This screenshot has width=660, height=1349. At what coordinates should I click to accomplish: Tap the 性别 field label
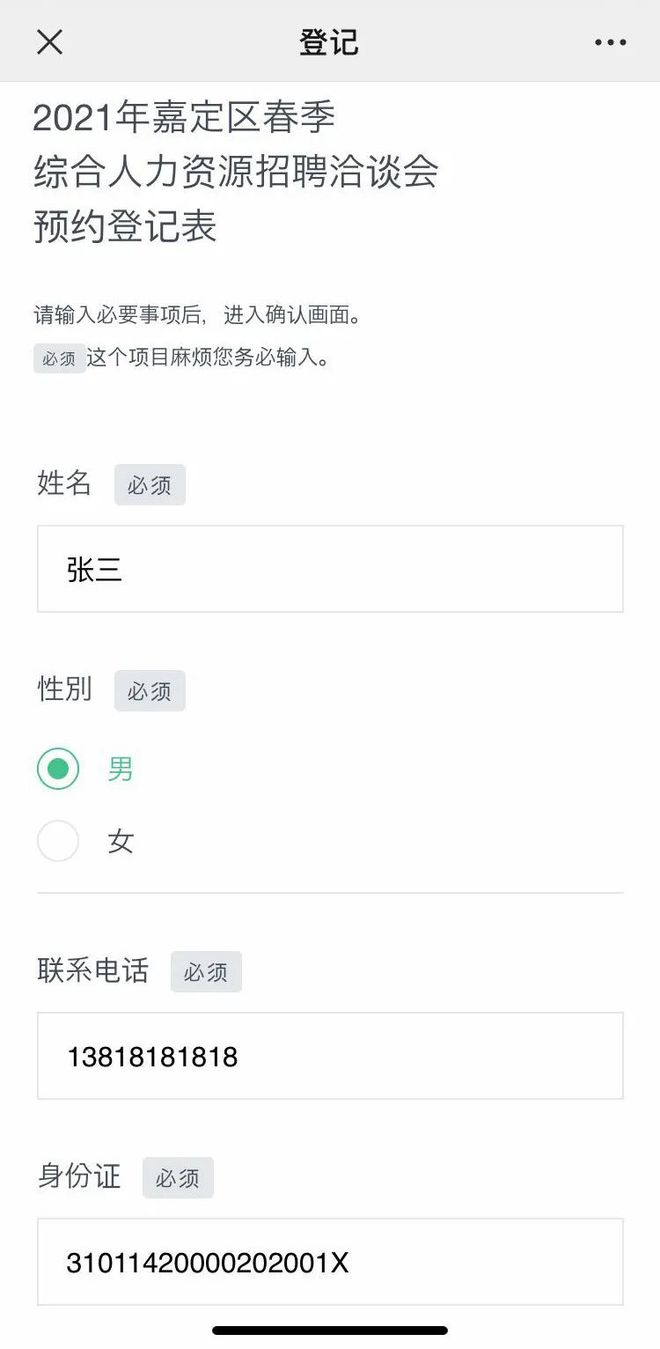tap(65, 689)
